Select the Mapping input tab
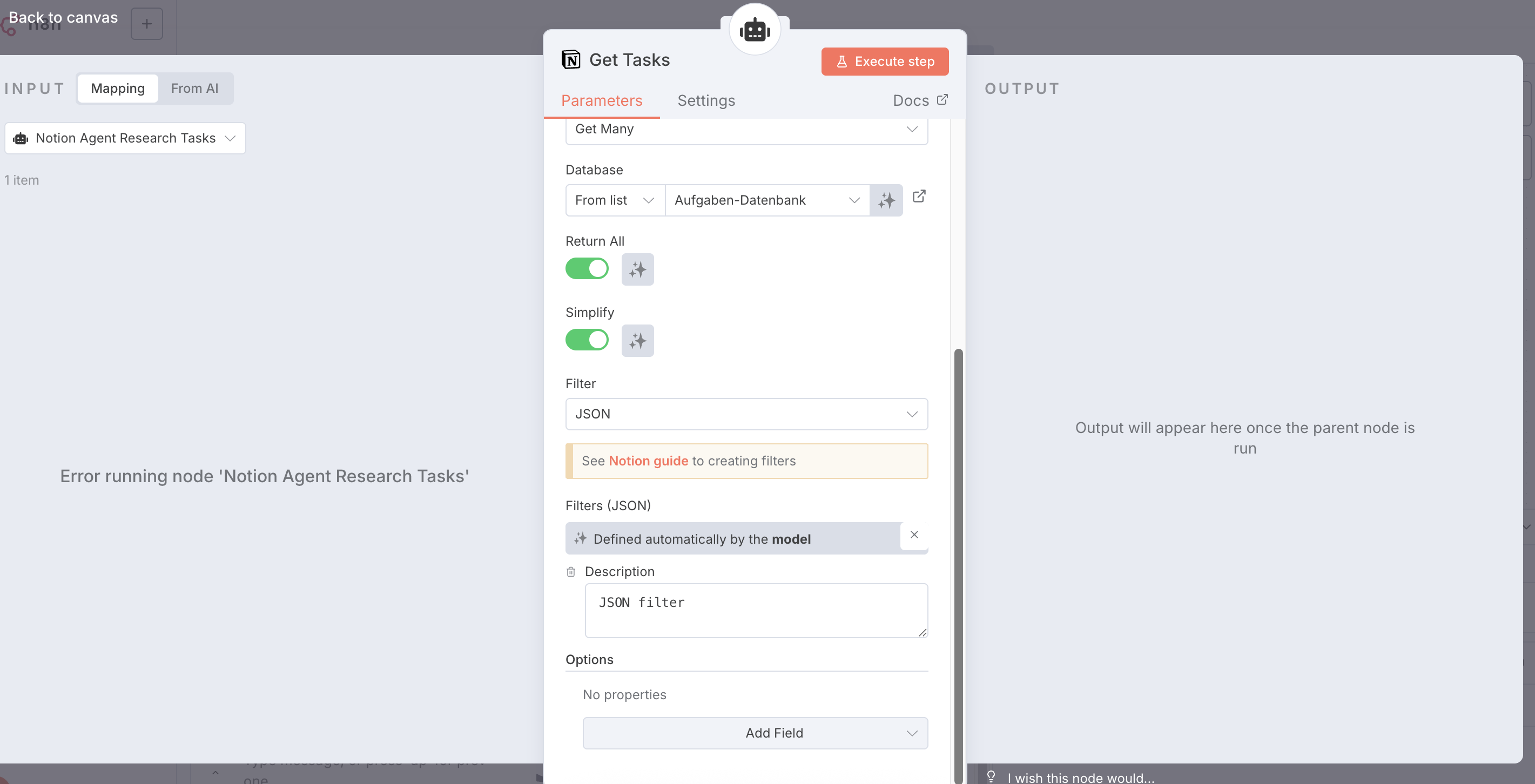This screenshot has height=784, width=1535. [x=117, y=88]
